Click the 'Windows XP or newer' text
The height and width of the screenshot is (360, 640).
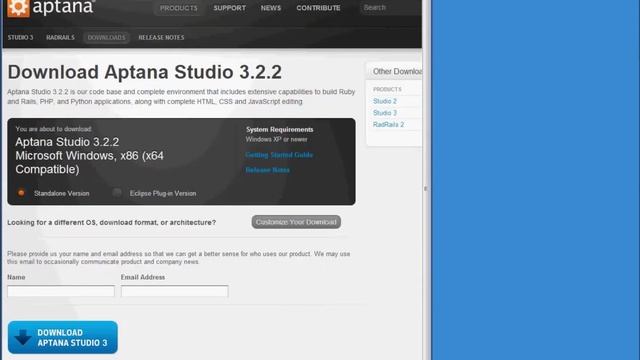276,139
